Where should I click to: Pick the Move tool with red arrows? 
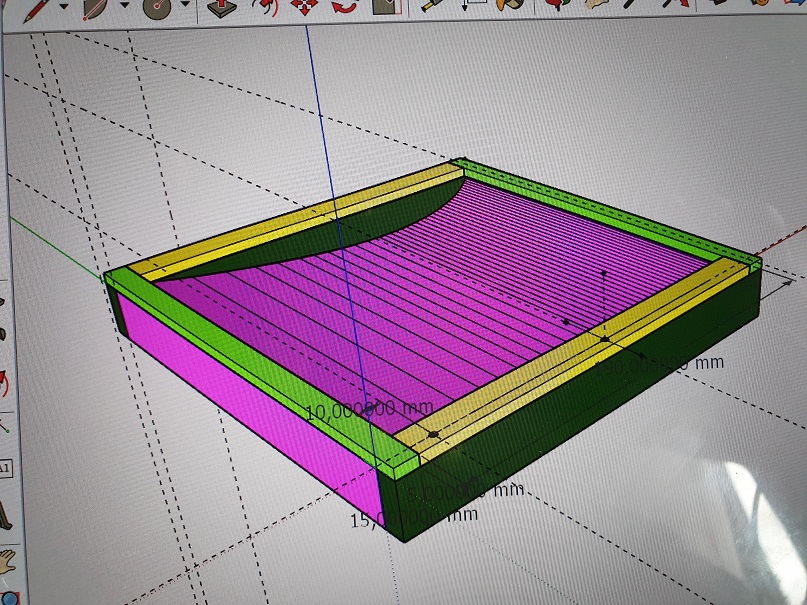coord(304,6)
